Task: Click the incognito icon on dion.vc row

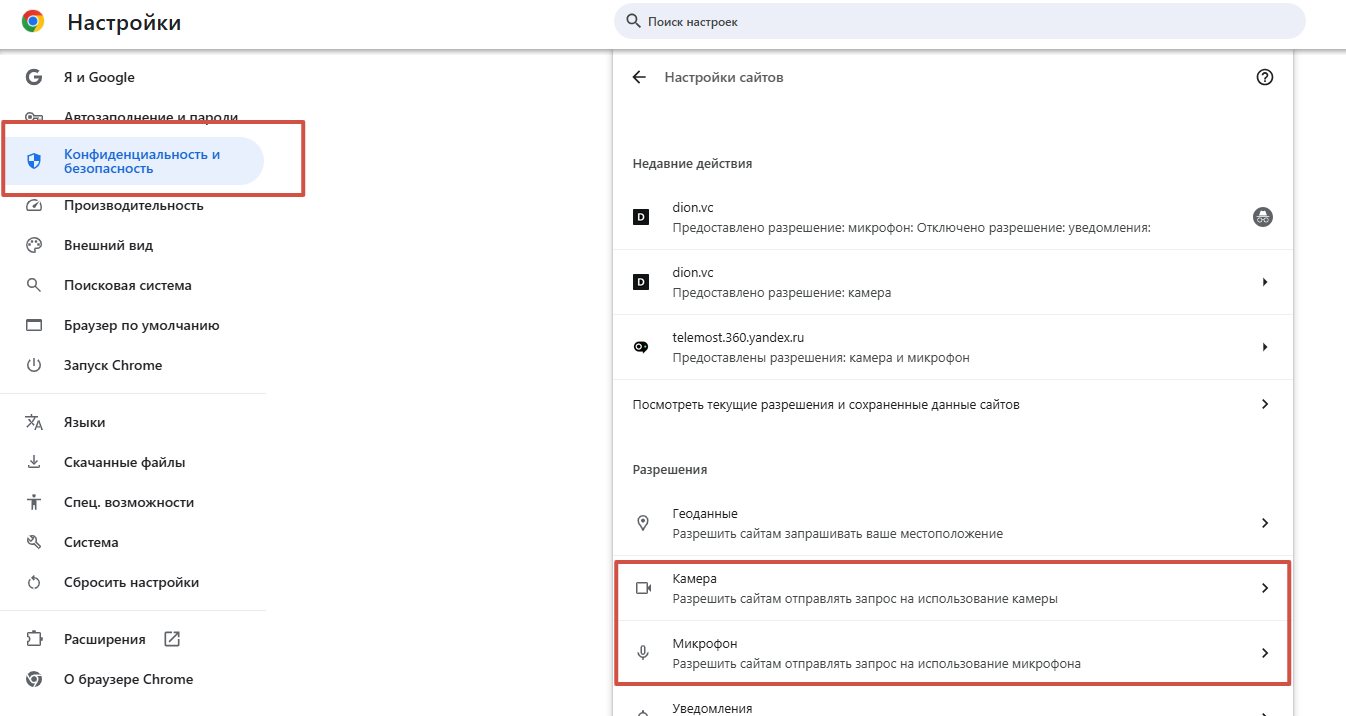Action: coord(1263,217)
